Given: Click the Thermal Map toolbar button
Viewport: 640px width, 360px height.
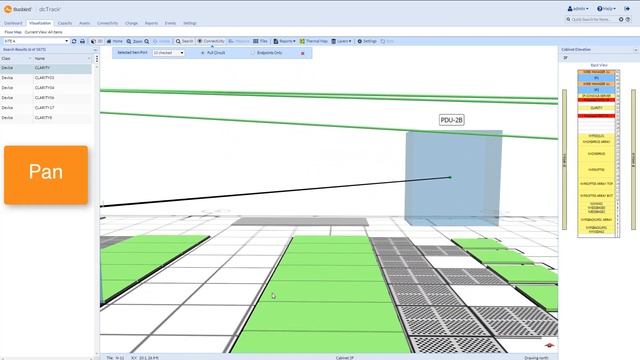Looking at the screenshot, I should (x=314, y=41).
